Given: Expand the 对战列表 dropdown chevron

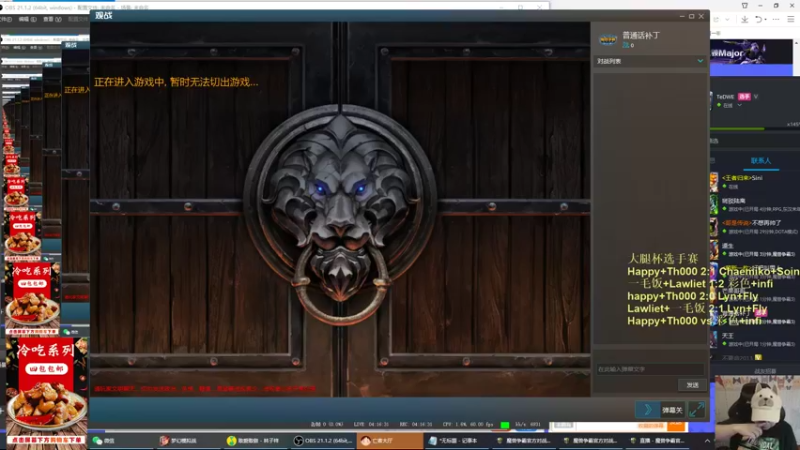Looking at the screenshot, I should pyautogui.click(x=700, y=61).
